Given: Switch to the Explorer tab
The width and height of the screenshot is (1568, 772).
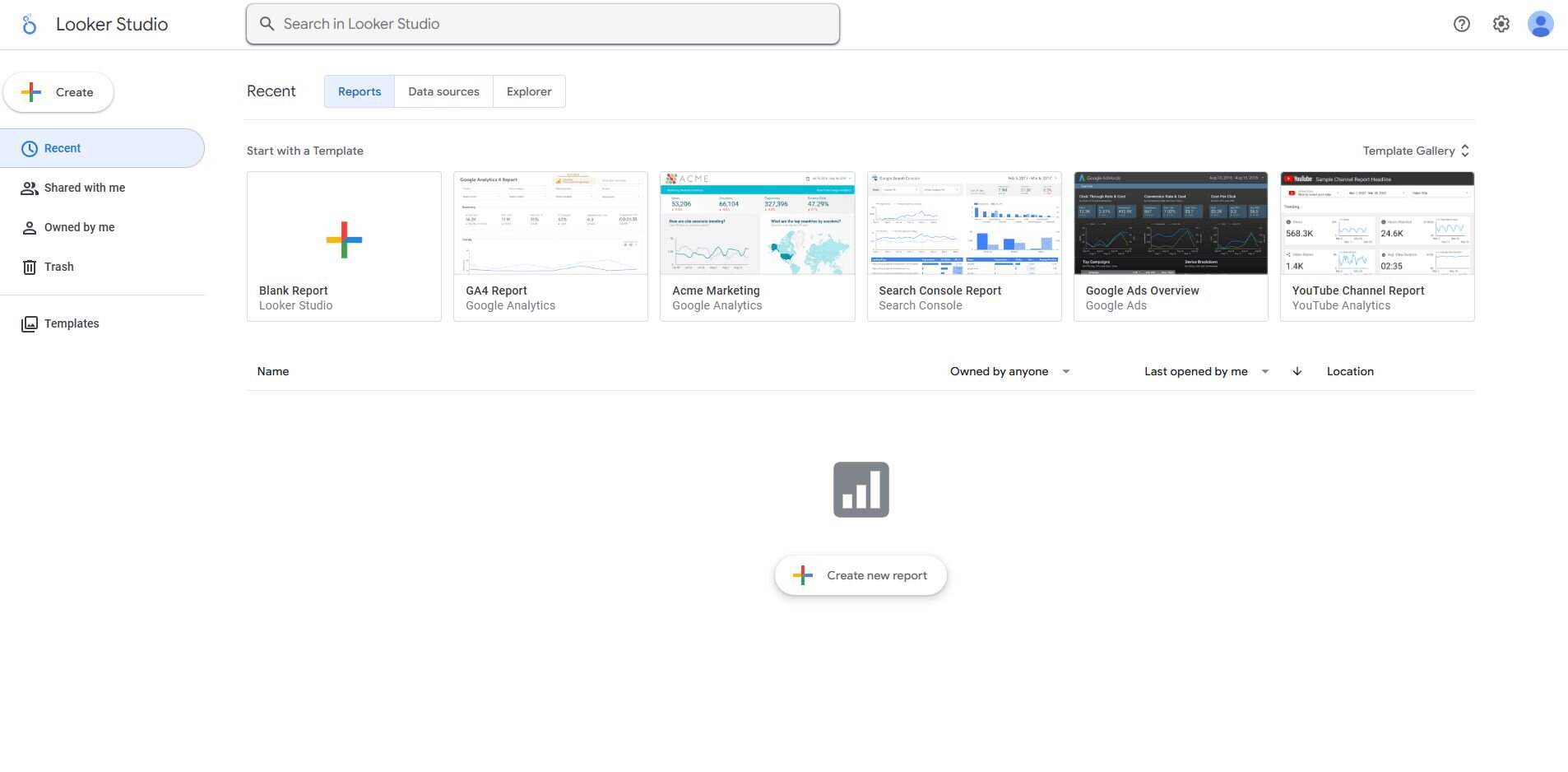Looking at the screenshot, I should pos(529,91).
